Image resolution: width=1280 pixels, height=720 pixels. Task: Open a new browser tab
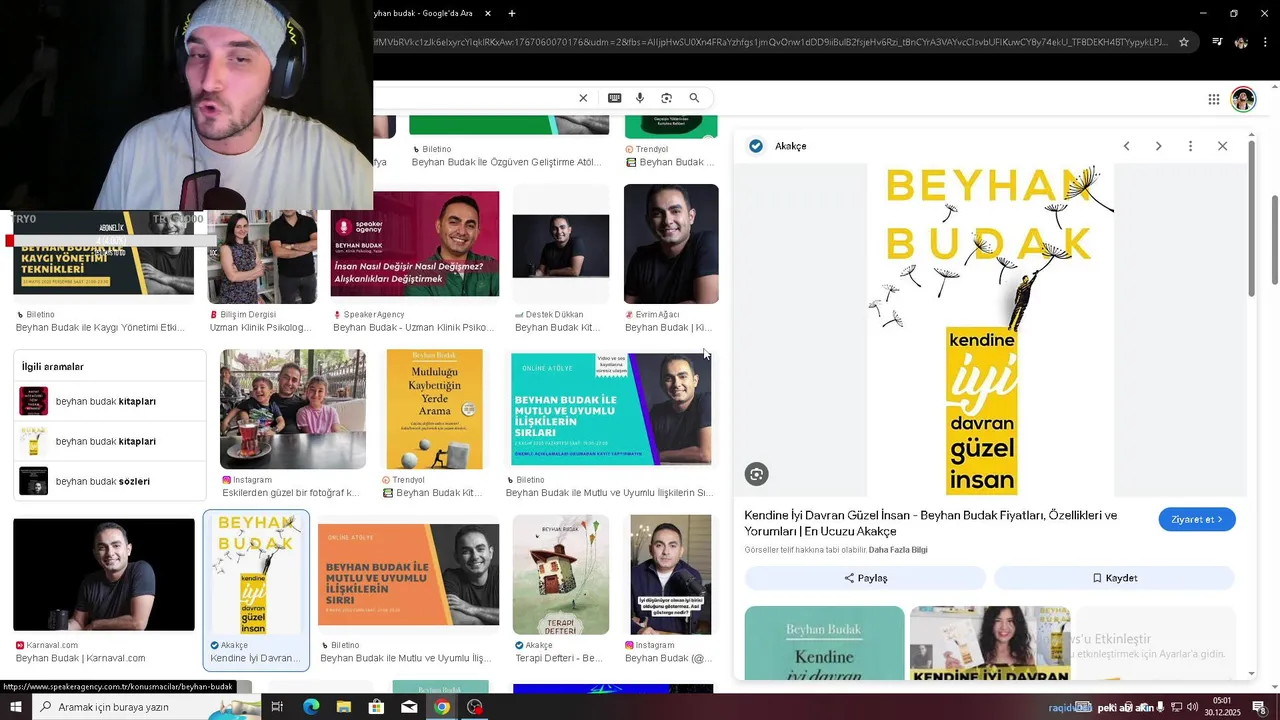(512, 13)
